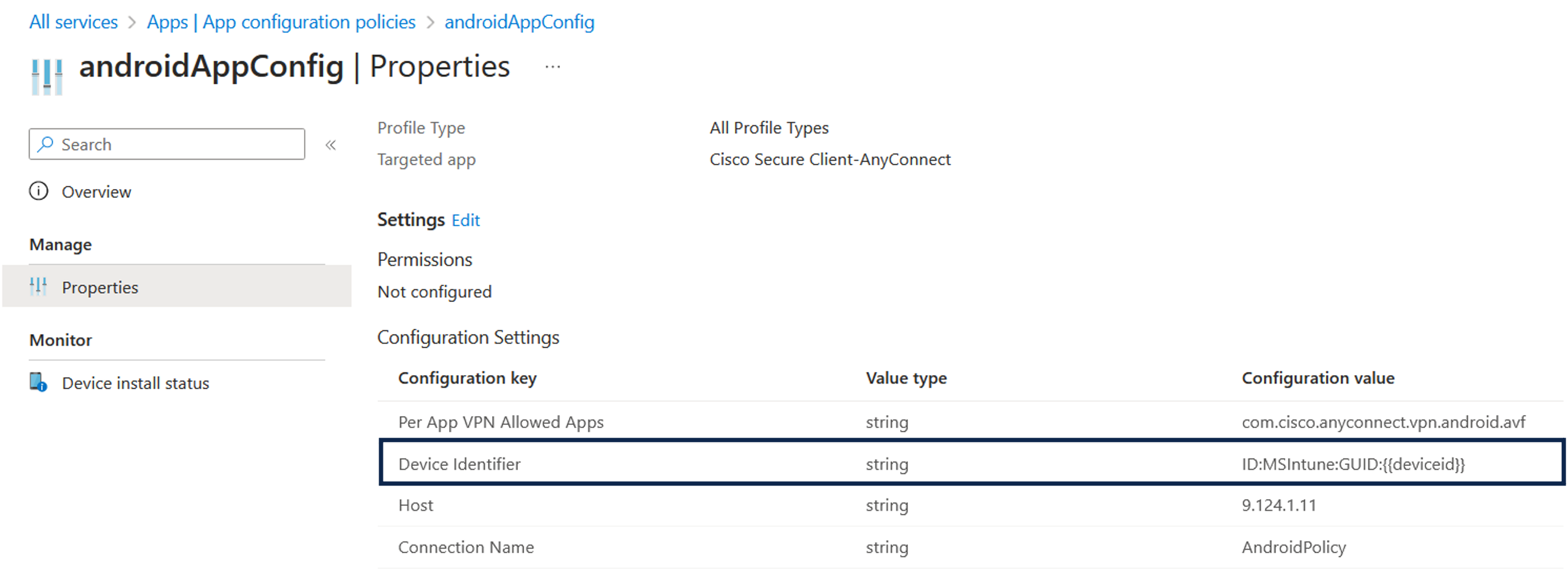This screenshot has height=574, width=1568.
Task: Click the warning badge on device icon
Action: click(x=43, y=388)
